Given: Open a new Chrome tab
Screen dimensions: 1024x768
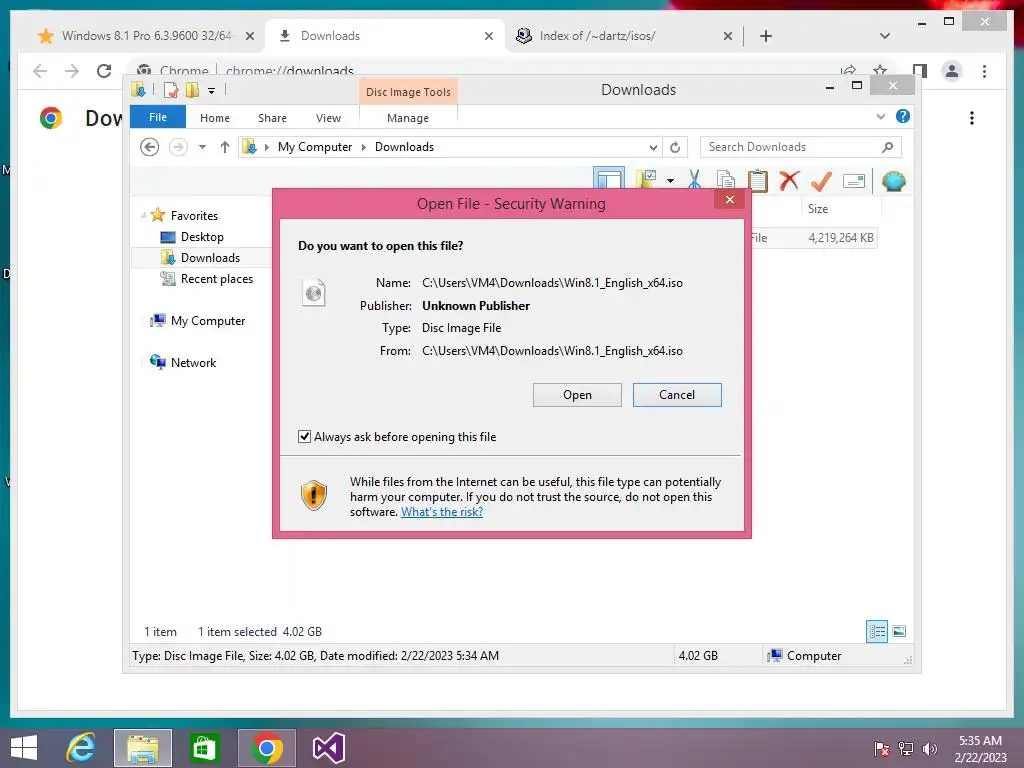Looking at the screenshot, I should click(766, 36).
